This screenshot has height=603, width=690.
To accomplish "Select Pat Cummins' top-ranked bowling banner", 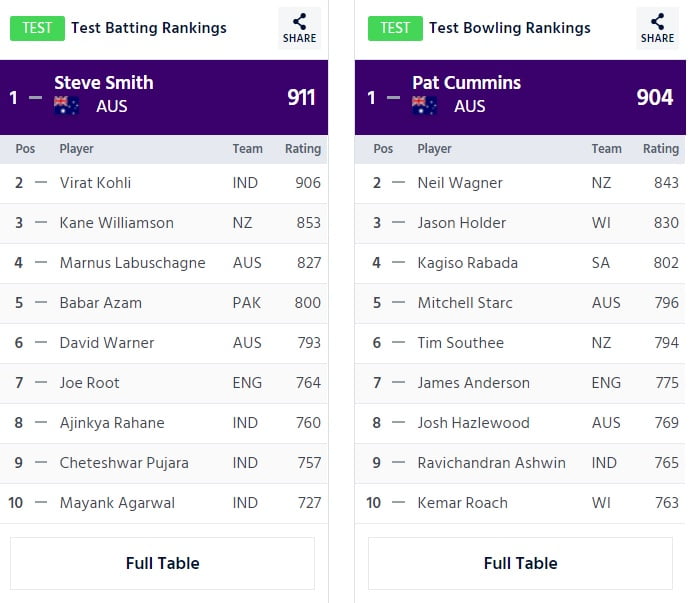I will (x=521, y=97).
